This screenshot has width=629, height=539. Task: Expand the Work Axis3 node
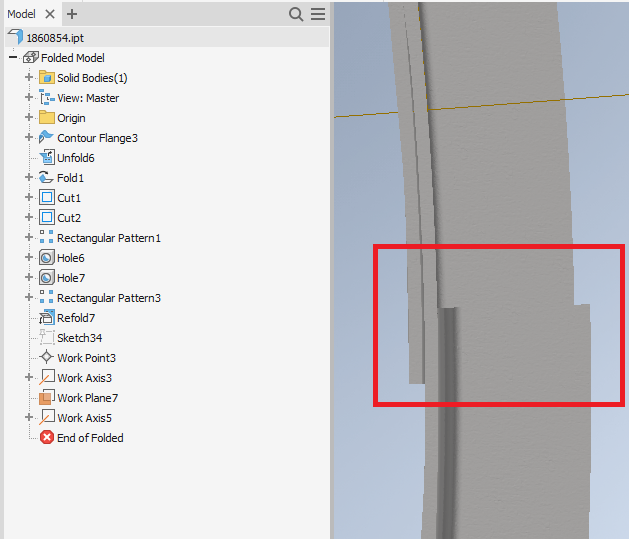coord(29,377)
